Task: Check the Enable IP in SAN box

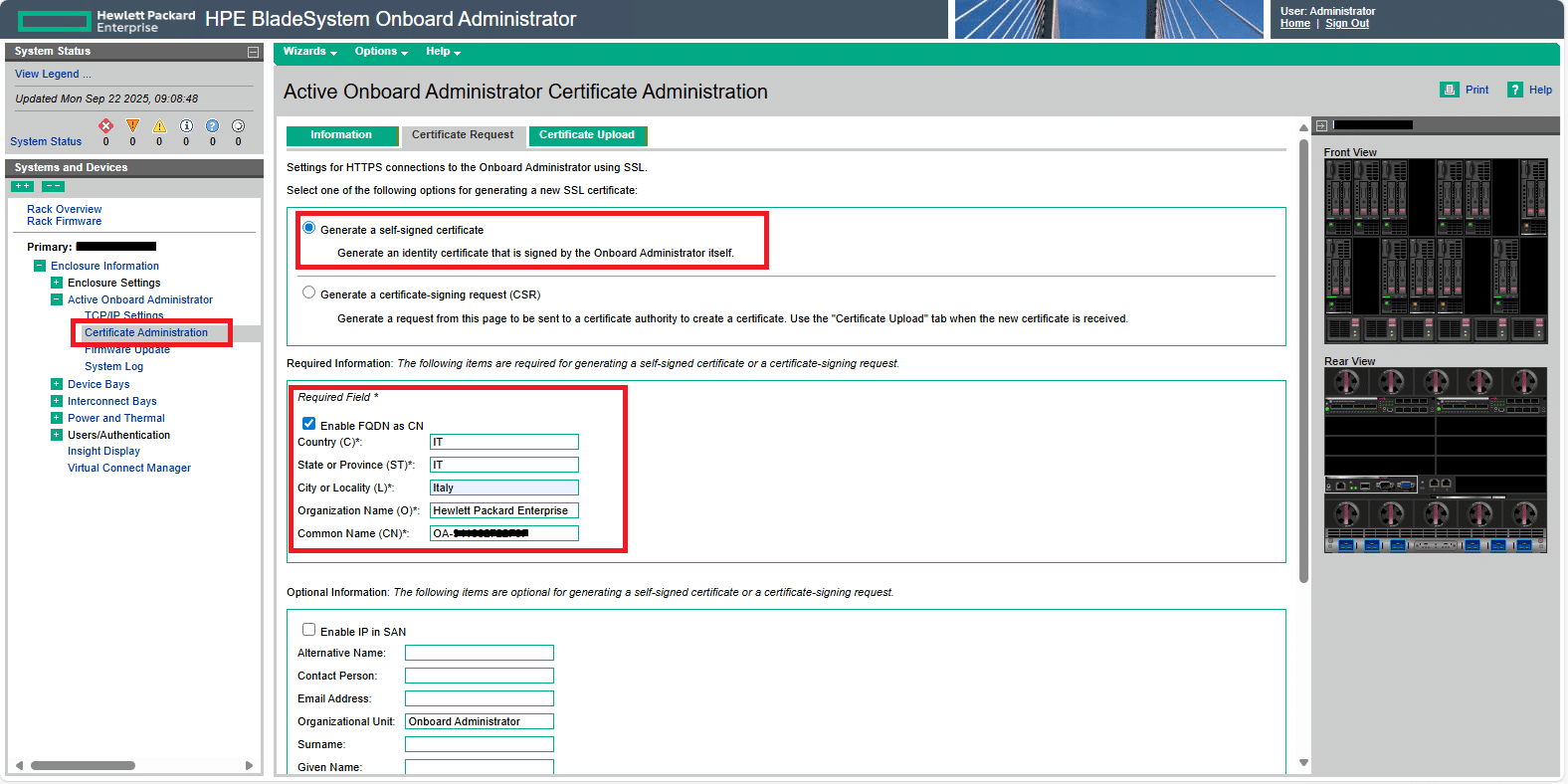Action: [x=308, y=630]
